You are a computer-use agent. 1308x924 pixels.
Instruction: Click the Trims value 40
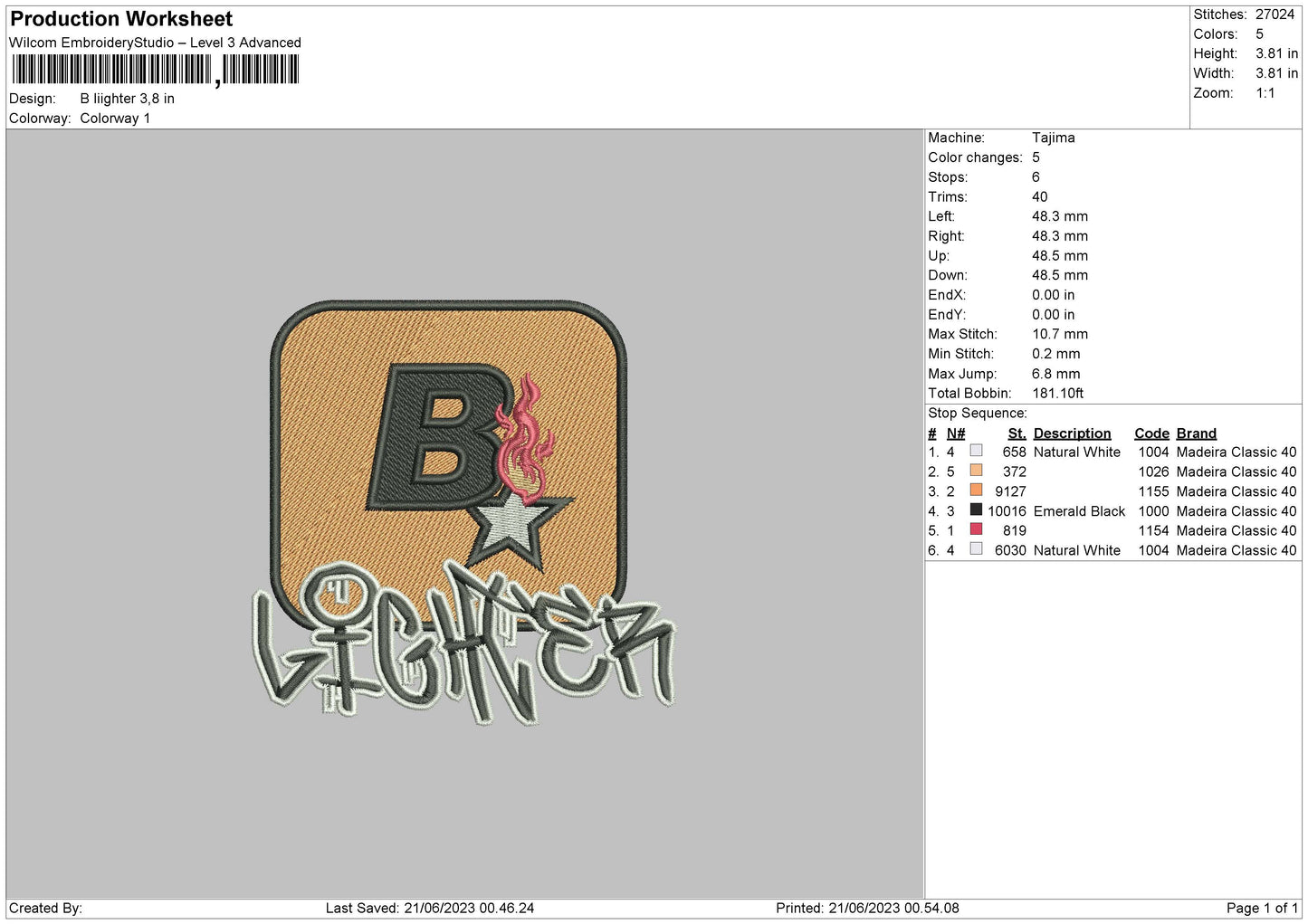[x=1039, y=196]
